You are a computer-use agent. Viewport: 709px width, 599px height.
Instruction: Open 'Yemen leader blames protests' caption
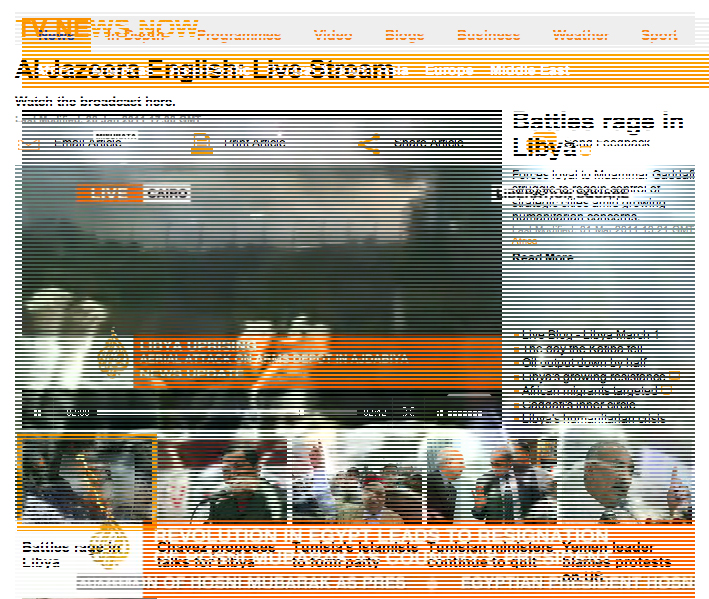pyautogui.click(x=617, y=561)
